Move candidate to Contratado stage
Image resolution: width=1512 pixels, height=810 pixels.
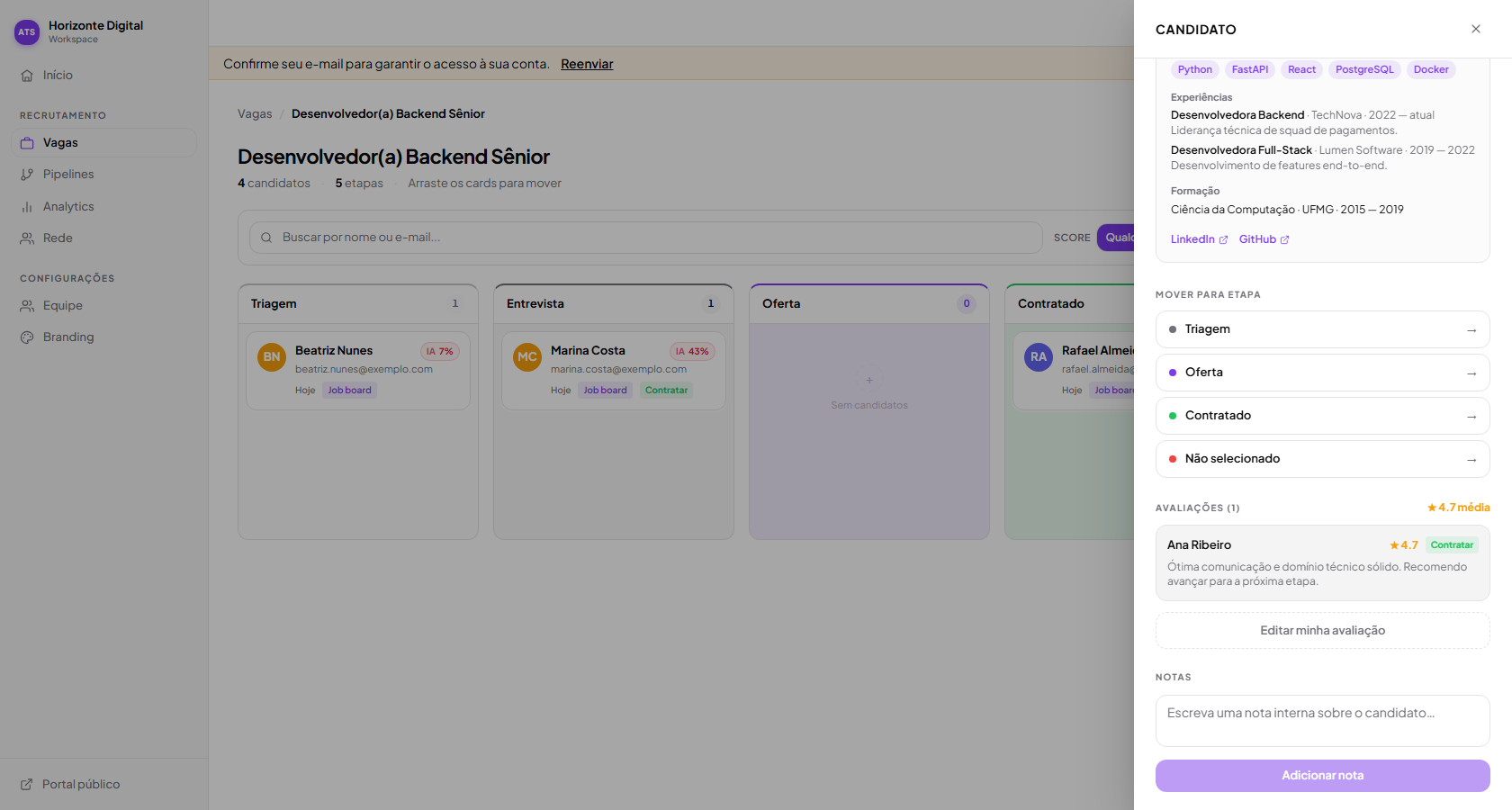coord(1322,416)
